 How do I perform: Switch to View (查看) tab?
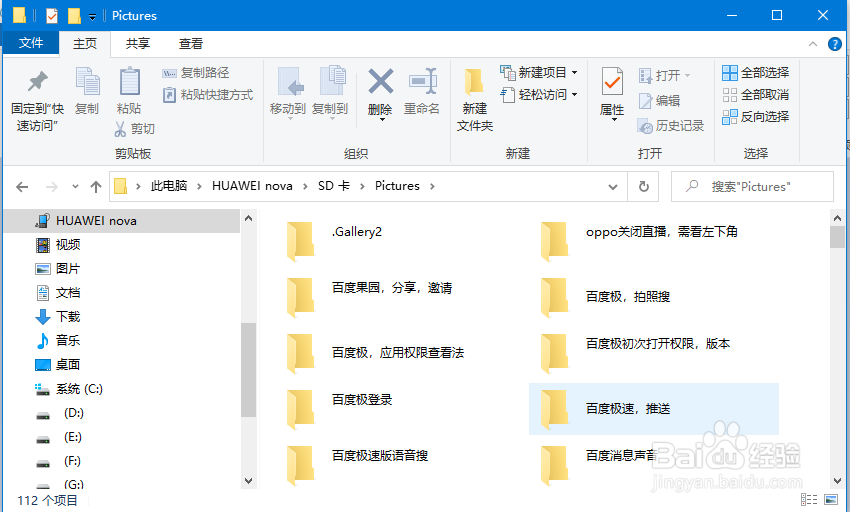tap(191, 43)
